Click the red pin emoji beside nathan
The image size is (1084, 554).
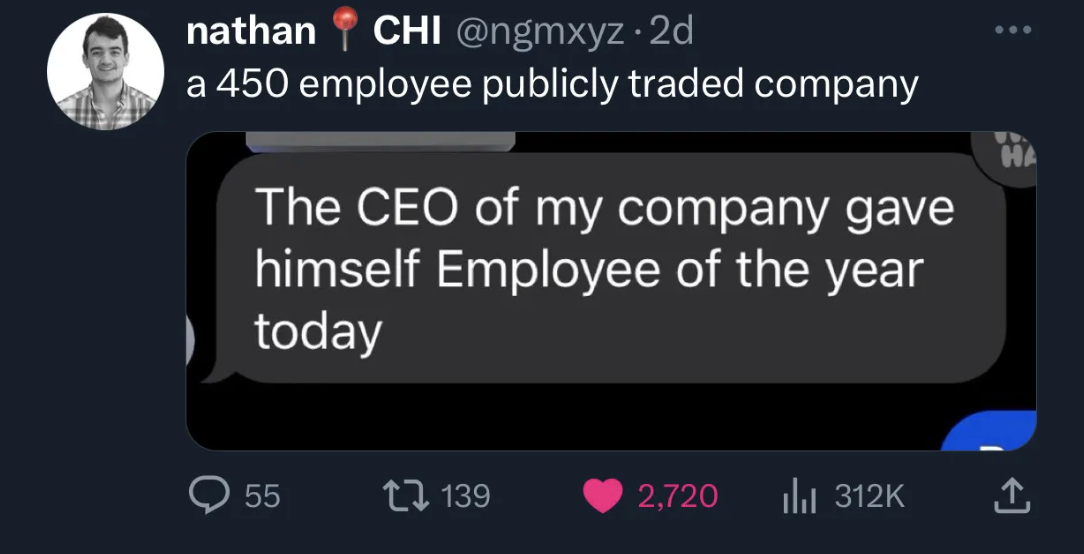click(345, 33)
